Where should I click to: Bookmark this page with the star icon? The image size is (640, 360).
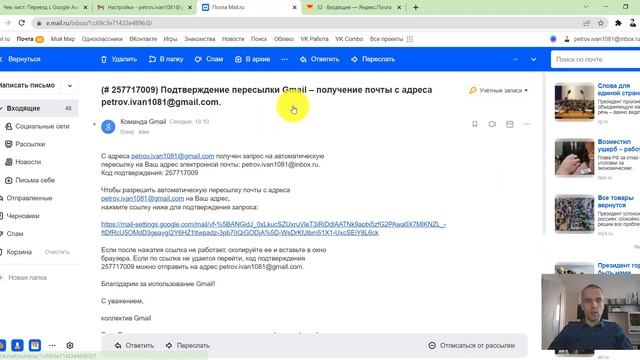pos(601,23)
